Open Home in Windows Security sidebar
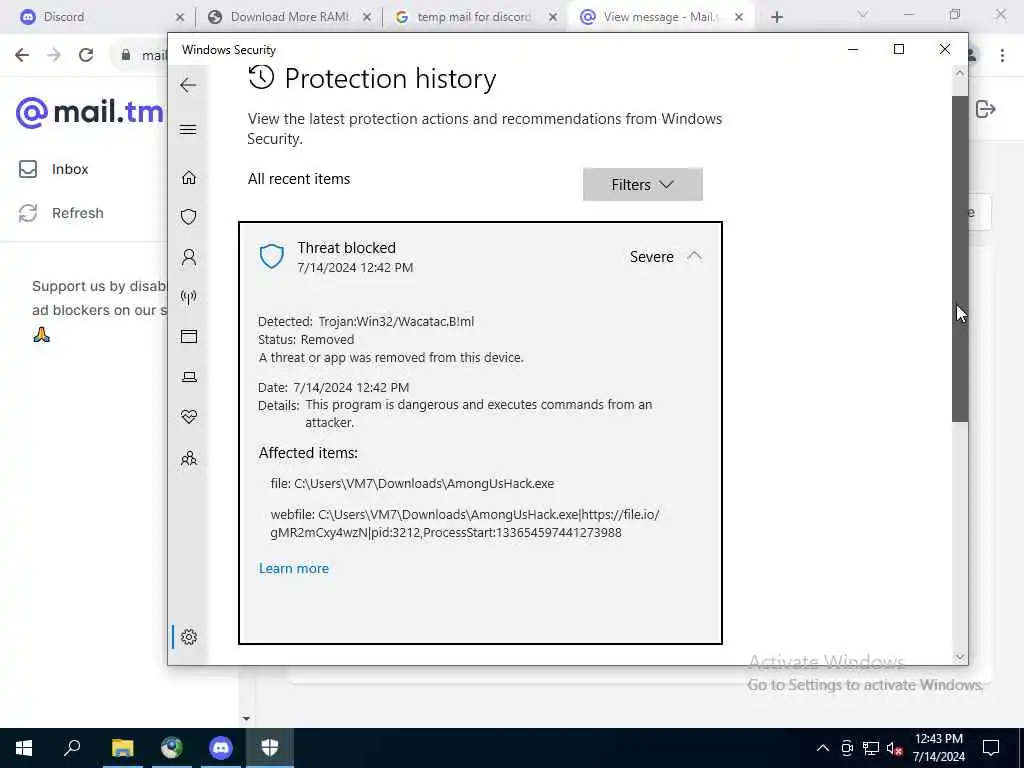1024x768 pixels. coord(189,178)
